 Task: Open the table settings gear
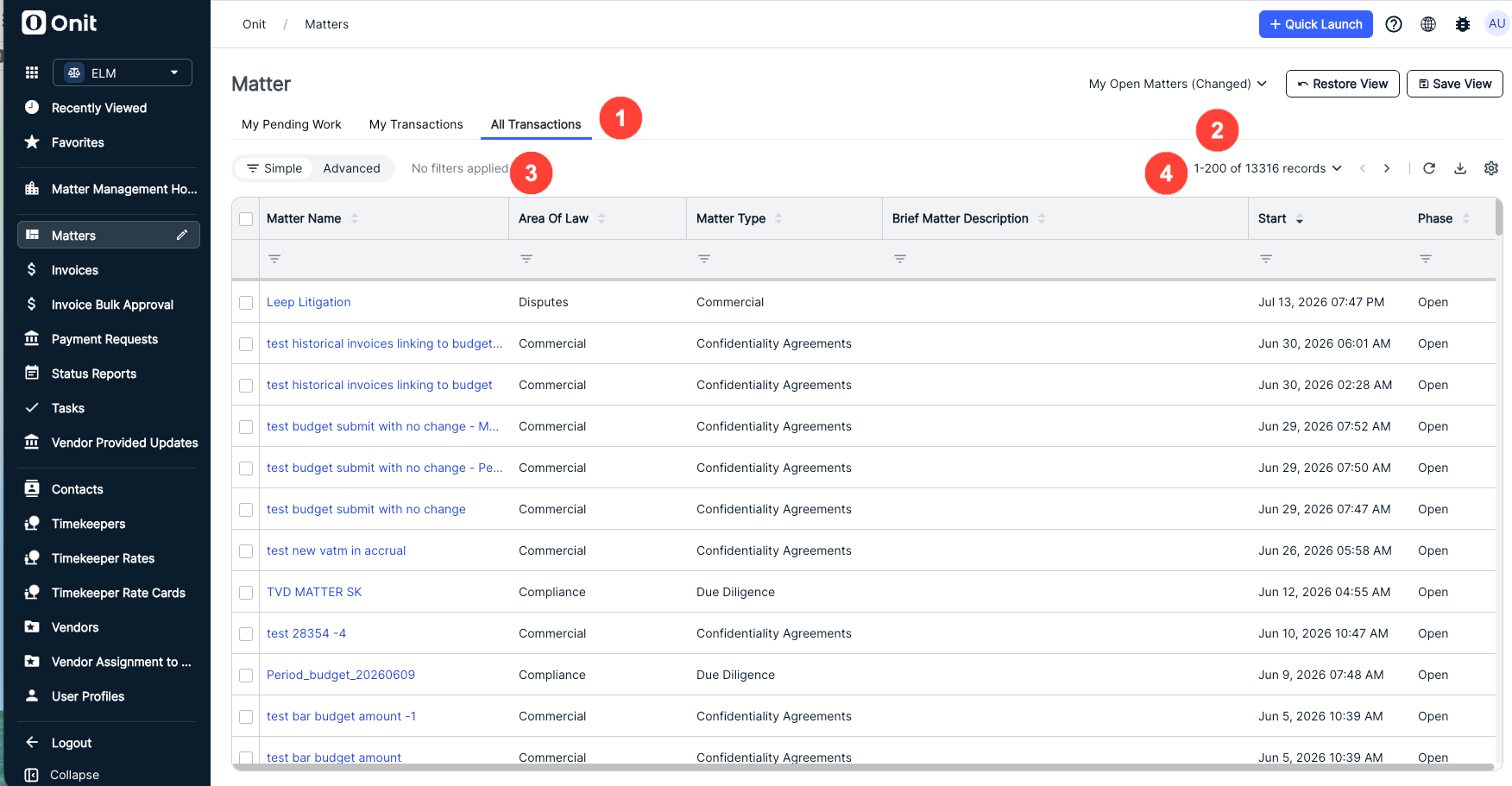click(x=1491, y=168)
